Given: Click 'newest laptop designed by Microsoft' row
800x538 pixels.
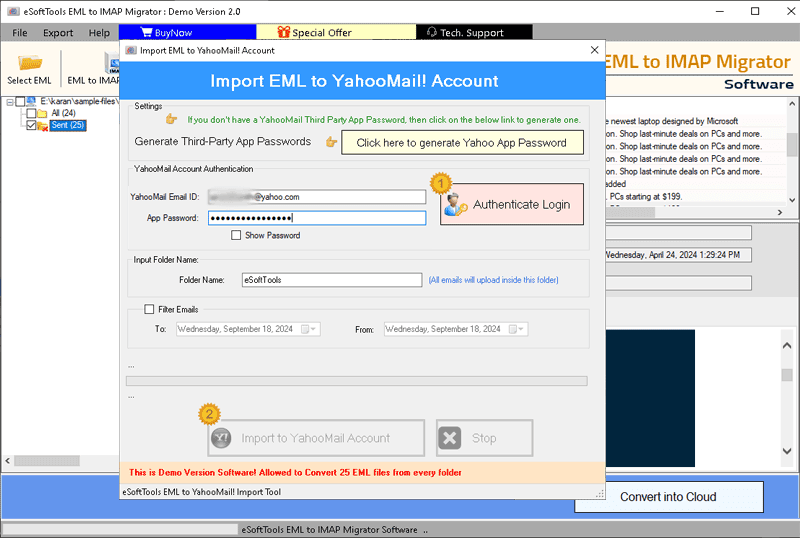Looking at the screenshot, I should (672, 121).
